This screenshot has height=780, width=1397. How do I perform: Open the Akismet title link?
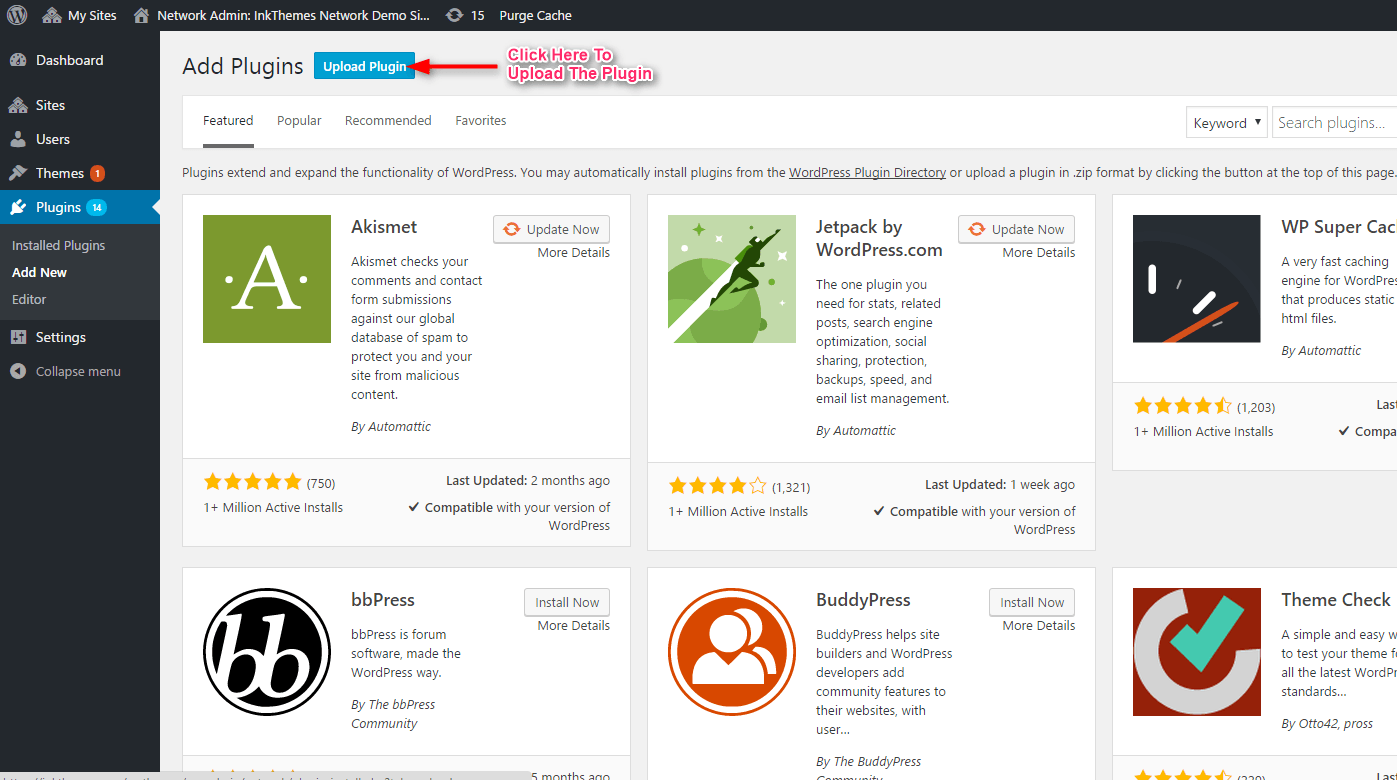click(x=384, y=227)
